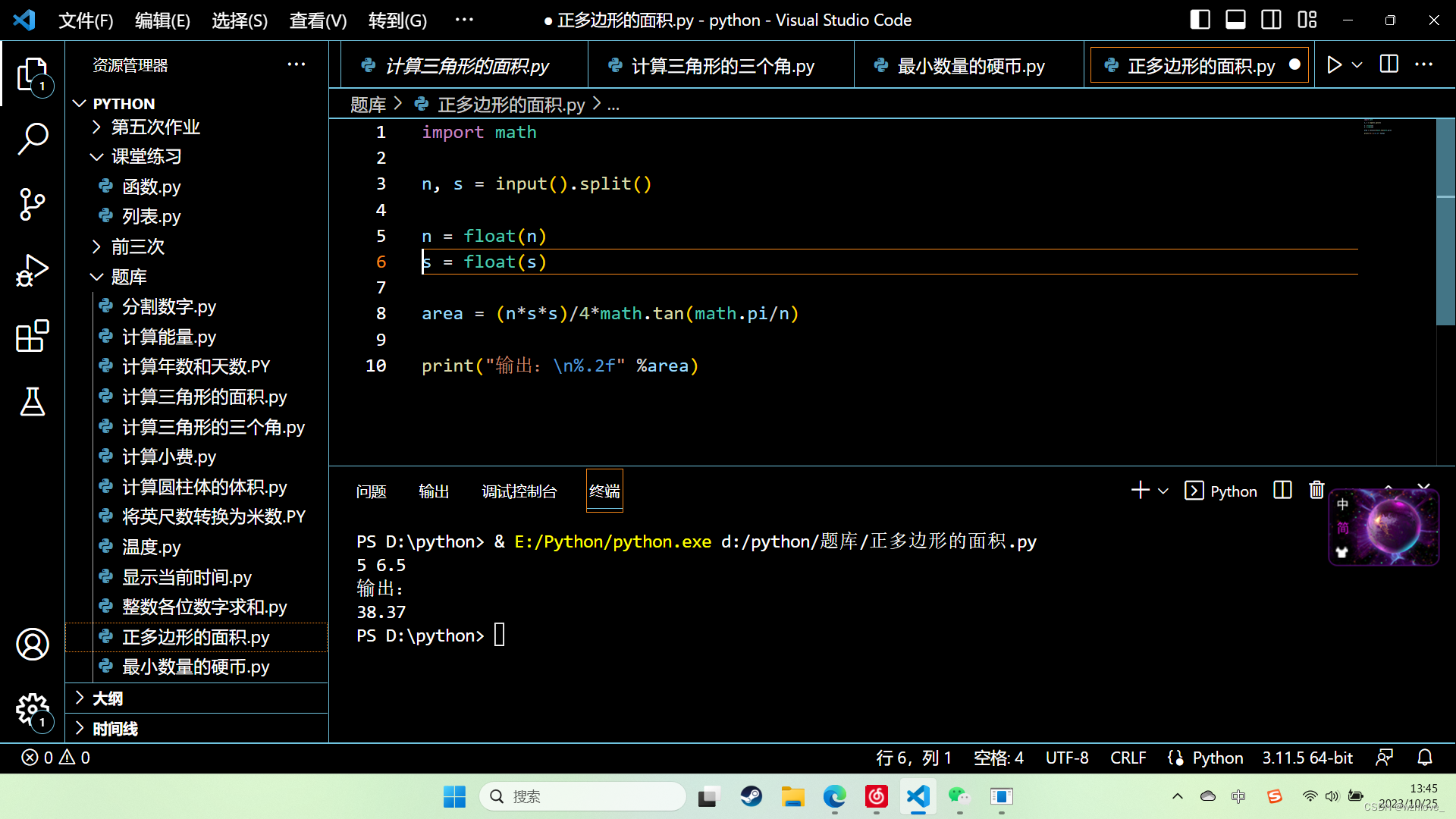Viewport: 1456px width, 819px height.
Task: Change file encoding UTF-8
Action: [1067, 758]
